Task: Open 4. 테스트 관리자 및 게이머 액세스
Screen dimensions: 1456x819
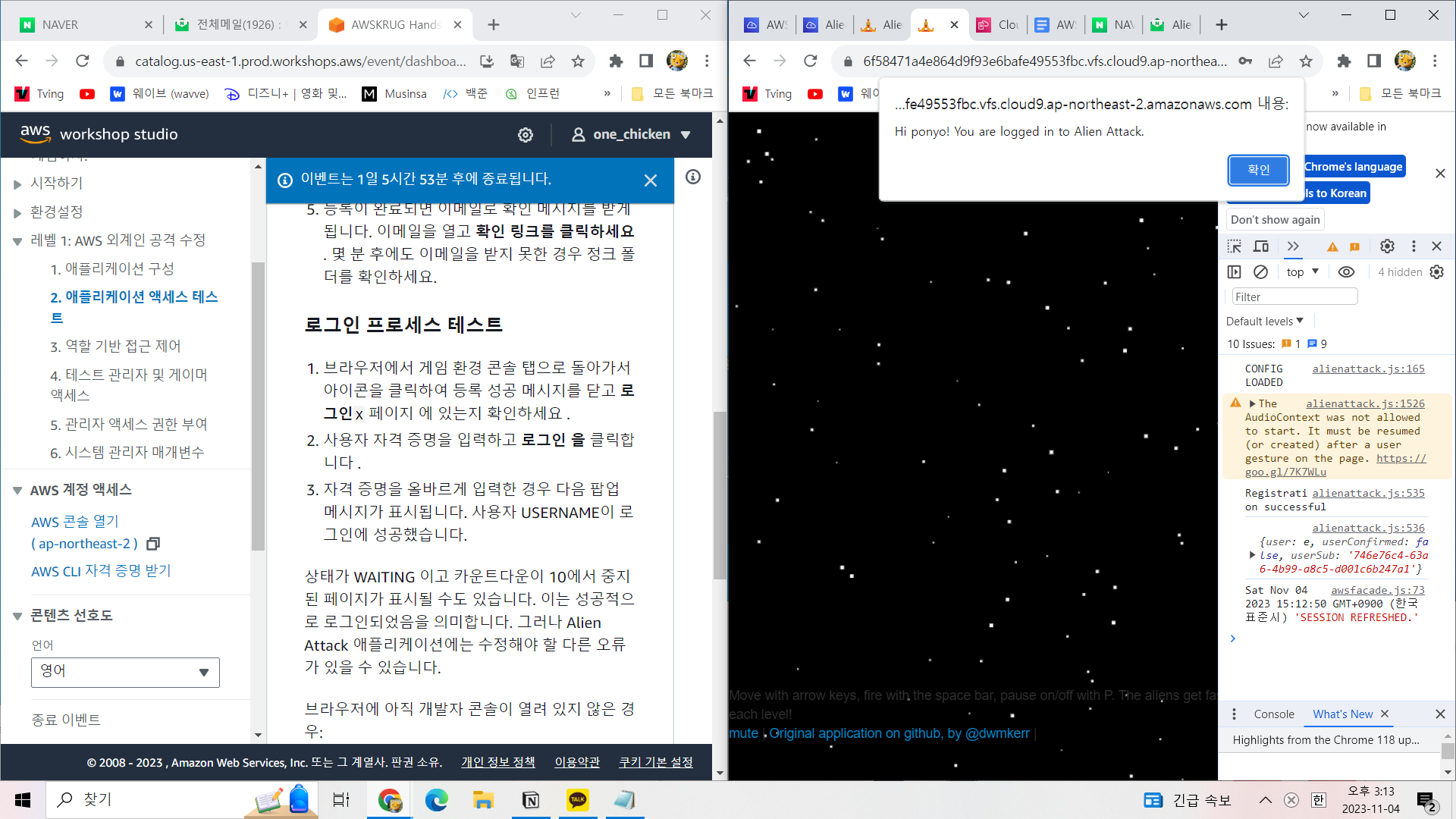Action: pos(129,385)
